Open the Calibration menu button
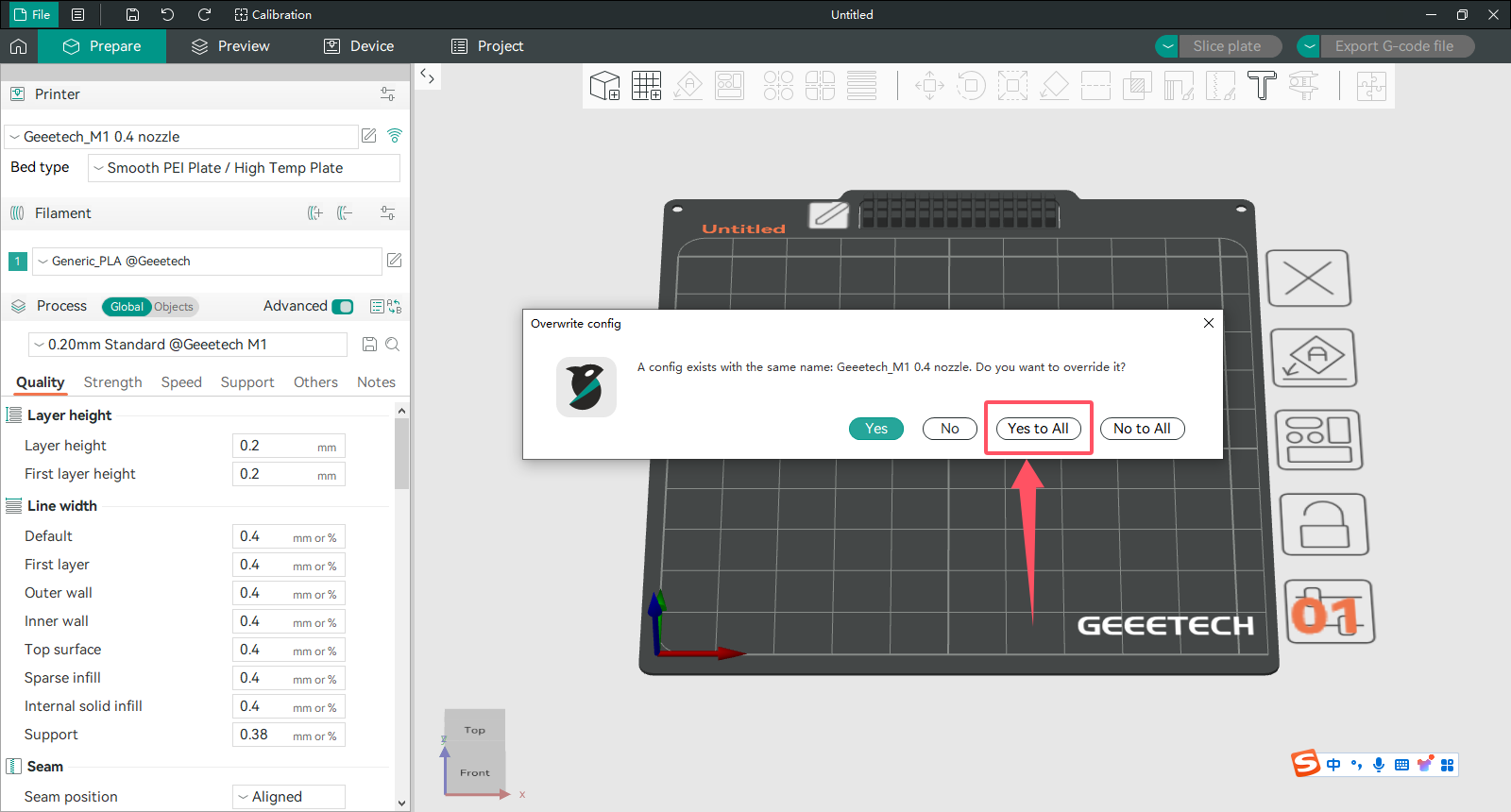This screenshot has height=812, width=1511. pos(273,14)
